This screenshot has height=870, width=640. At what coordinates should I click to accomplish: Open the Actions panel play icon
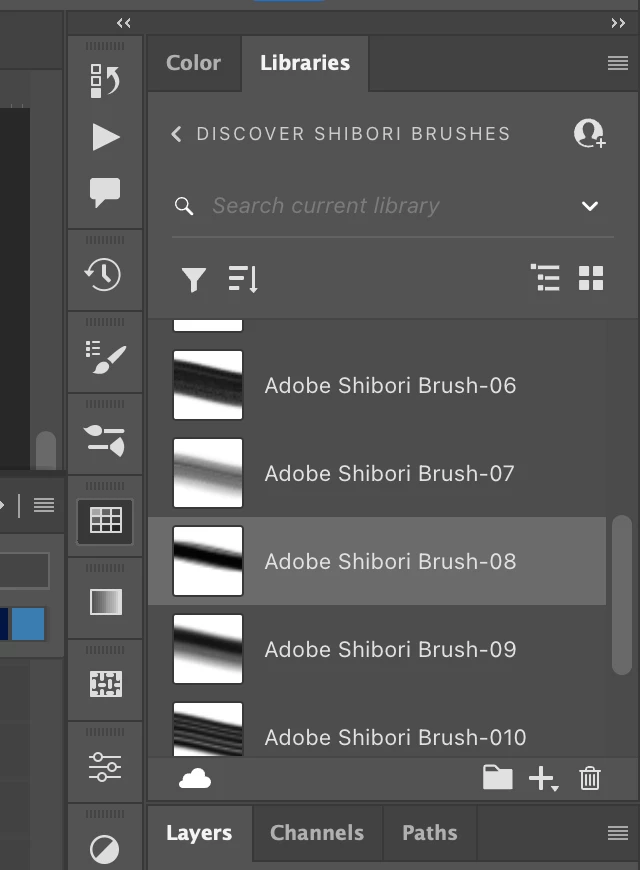pos(105,137)
